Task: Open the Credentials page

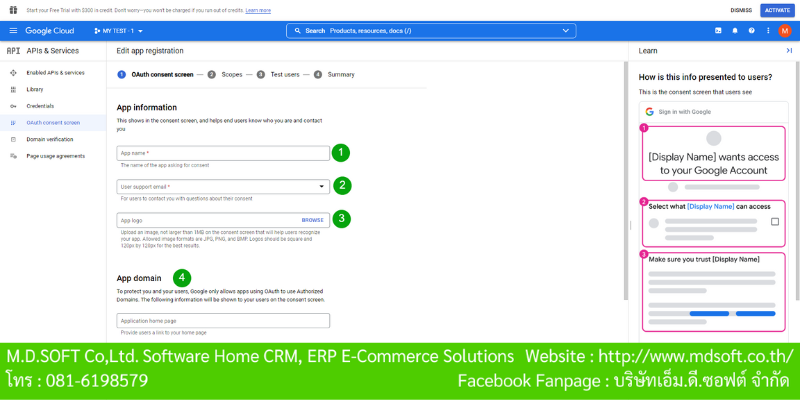Action: coord(40,106)
